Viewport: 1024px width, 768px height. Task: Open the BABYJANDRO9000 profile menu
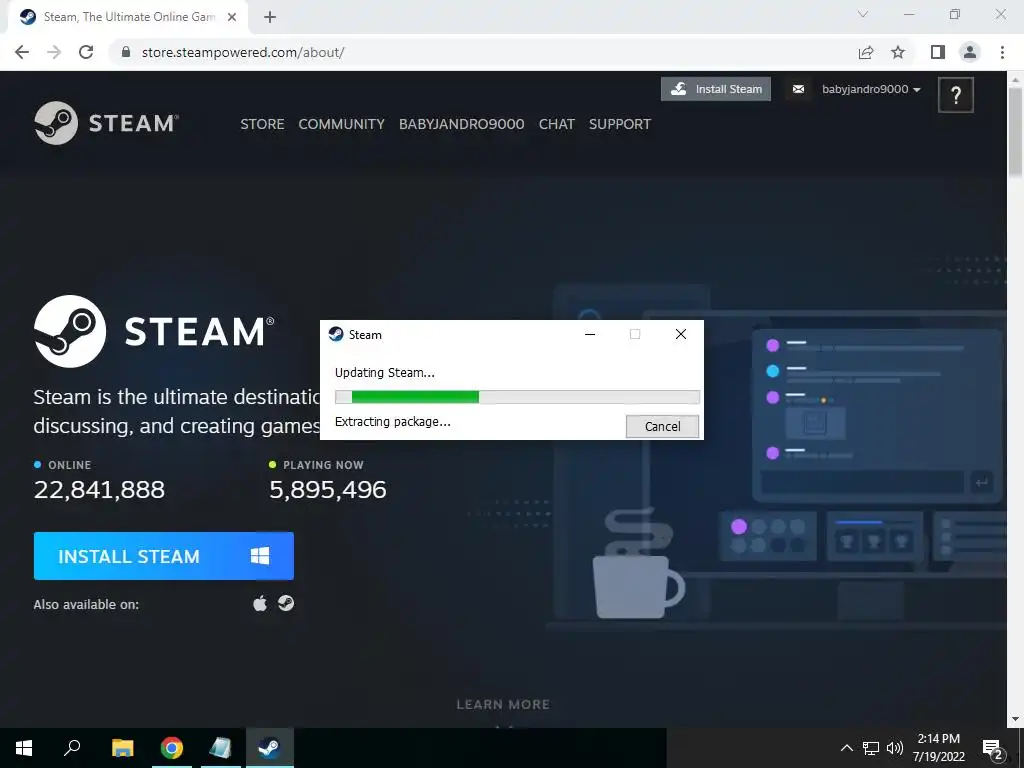pos(462,124)
